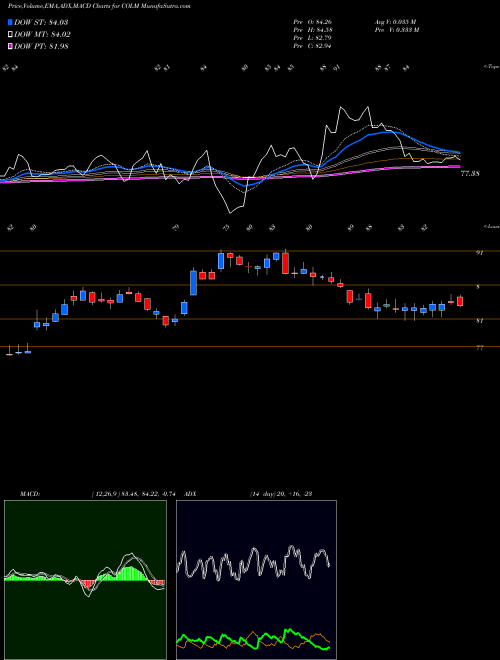Click the previous open value 'Pre O: 84.26'
The width and height of the screenshot is (500, 660).
click(312, 22)
